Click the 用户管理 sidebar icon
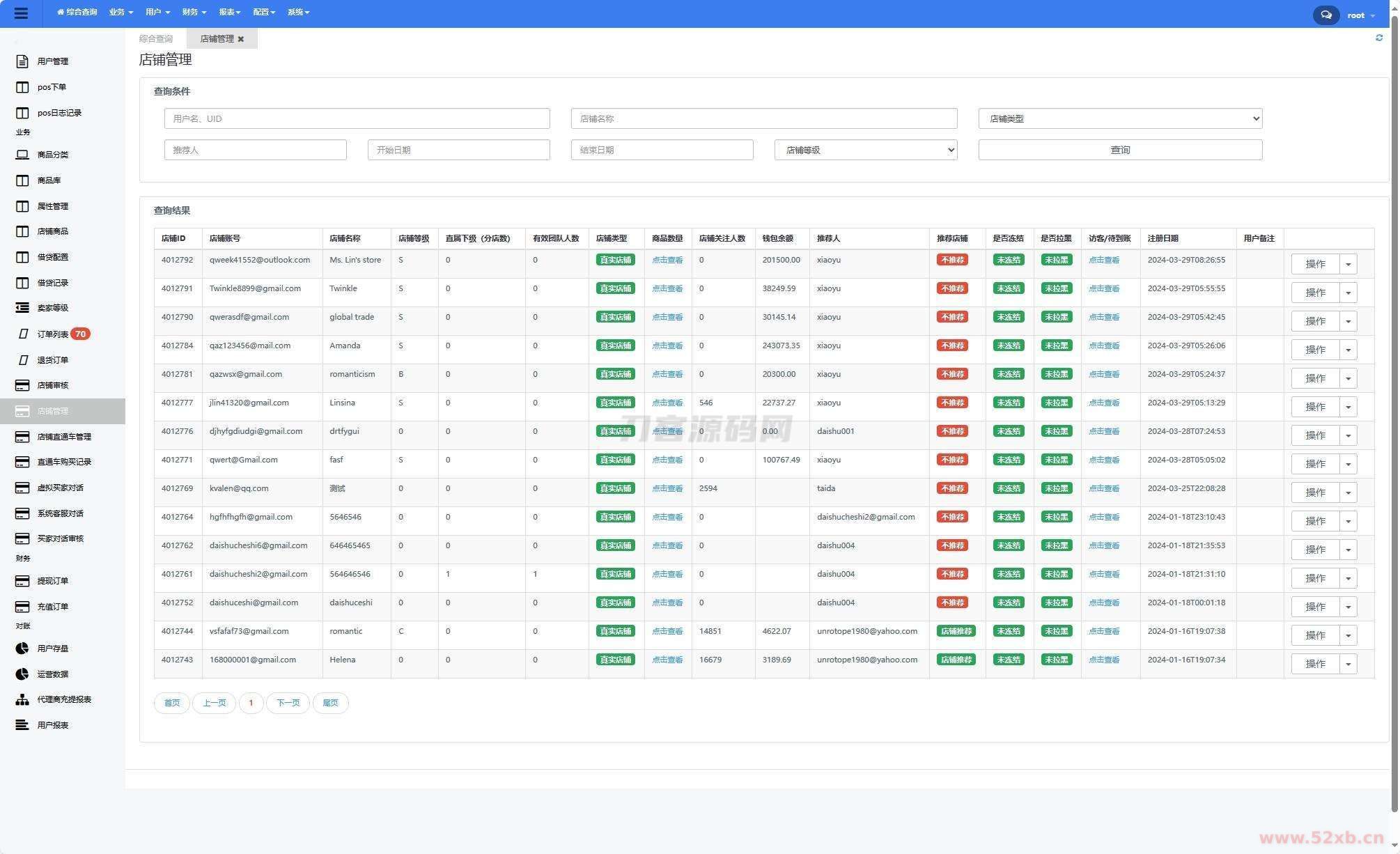Image resolution: width=1400 pixels, height=854 pixels. (22, 61)
